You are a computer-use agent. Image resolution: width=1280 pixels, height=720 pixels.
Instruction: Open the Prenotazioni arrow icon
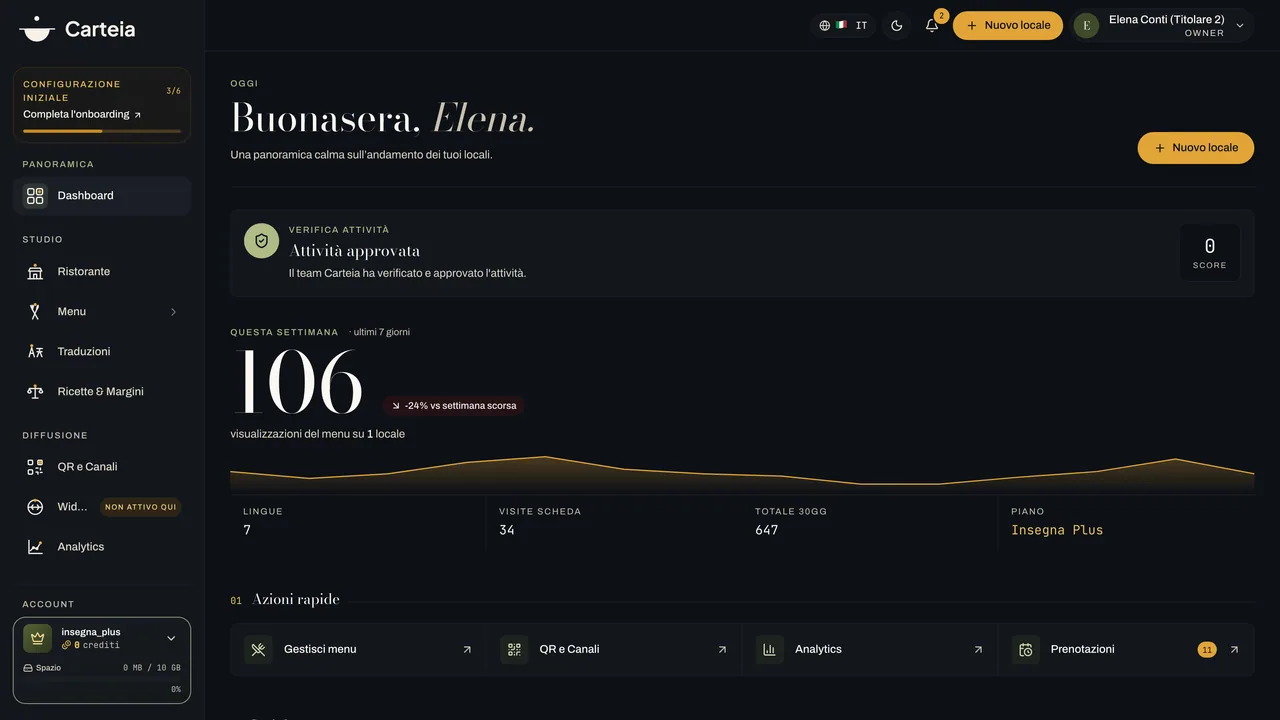pyautogui.click(x=1234, y=650)
